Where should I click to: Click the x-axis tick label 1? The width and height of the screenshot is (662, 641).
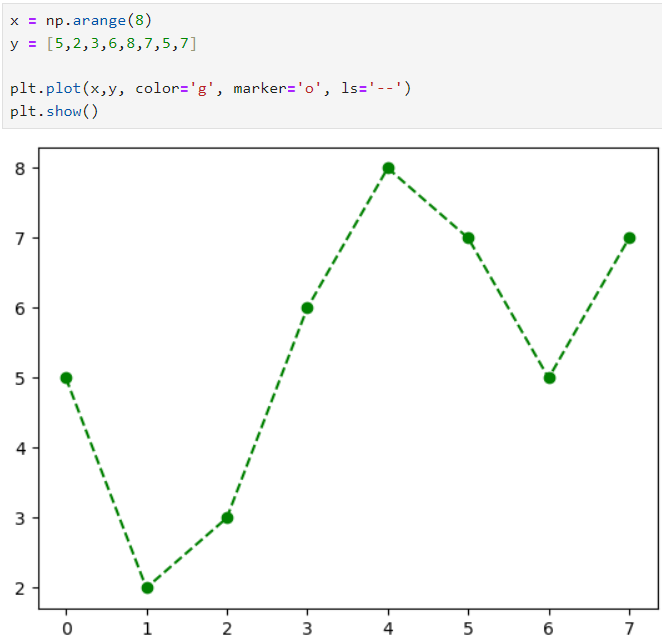[x=147, y=629]
